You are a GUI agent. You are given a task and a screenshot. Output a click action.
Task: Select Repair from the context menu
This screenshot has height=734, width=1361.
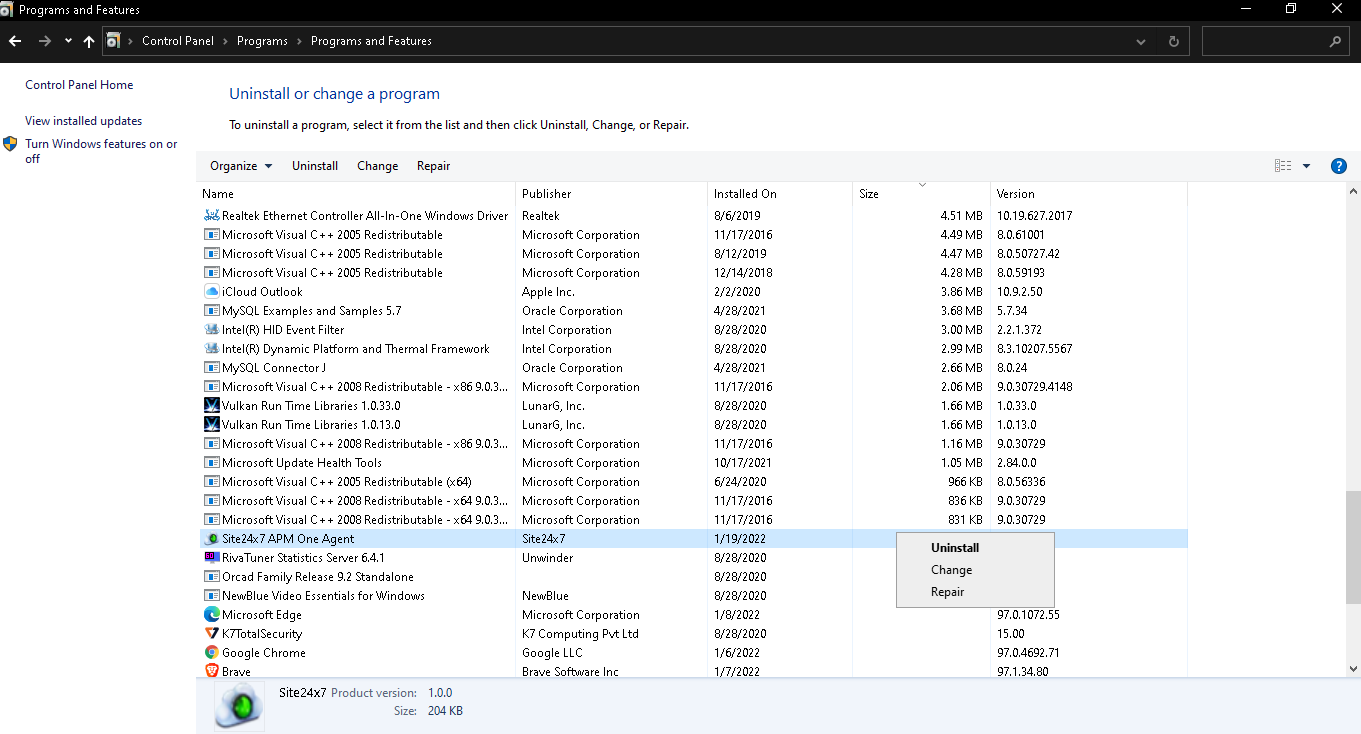click(x=947, y=591)
